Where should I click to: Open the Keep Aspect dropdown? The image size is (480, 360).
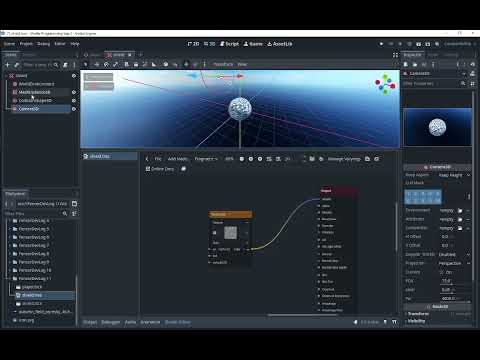click(454, 175)
